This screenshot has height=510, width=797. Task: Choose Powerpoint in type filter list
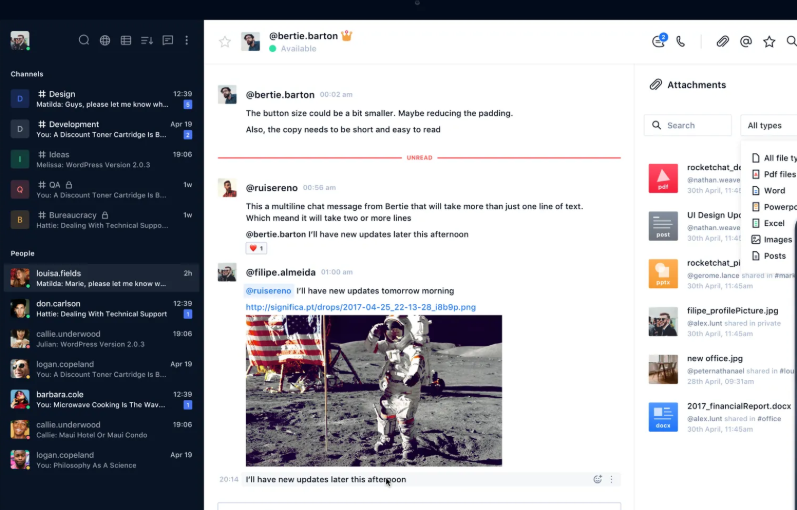[x=774, y=207]
